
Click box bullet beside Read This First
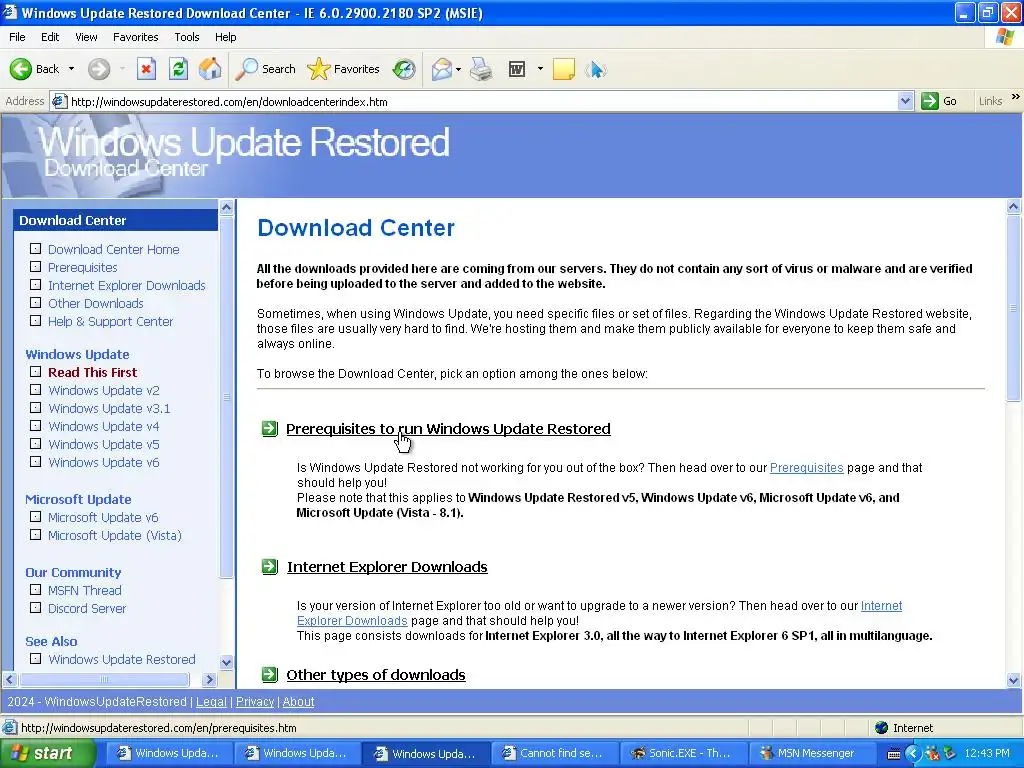[35, 372]
